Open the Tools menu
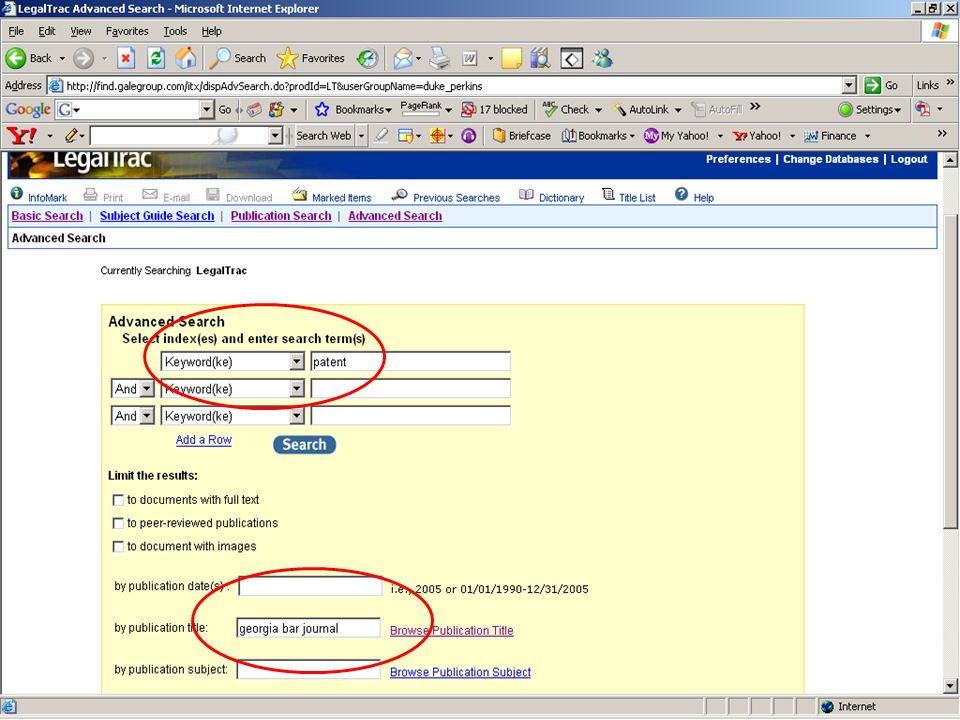The image size is (960, 720). point(175,31)
